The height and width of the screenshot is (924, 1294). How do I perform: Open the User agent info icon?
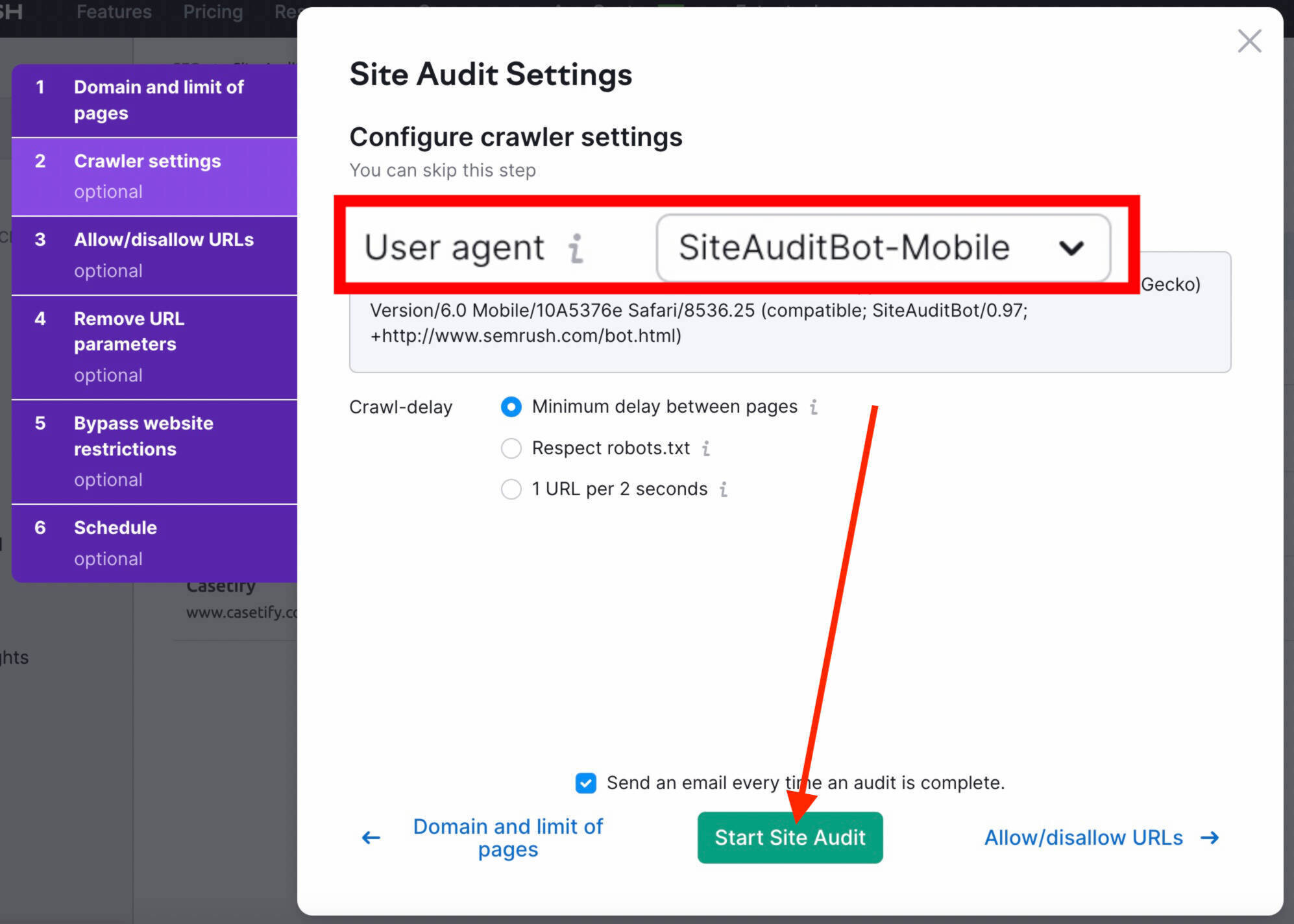(x=576, y=249)
